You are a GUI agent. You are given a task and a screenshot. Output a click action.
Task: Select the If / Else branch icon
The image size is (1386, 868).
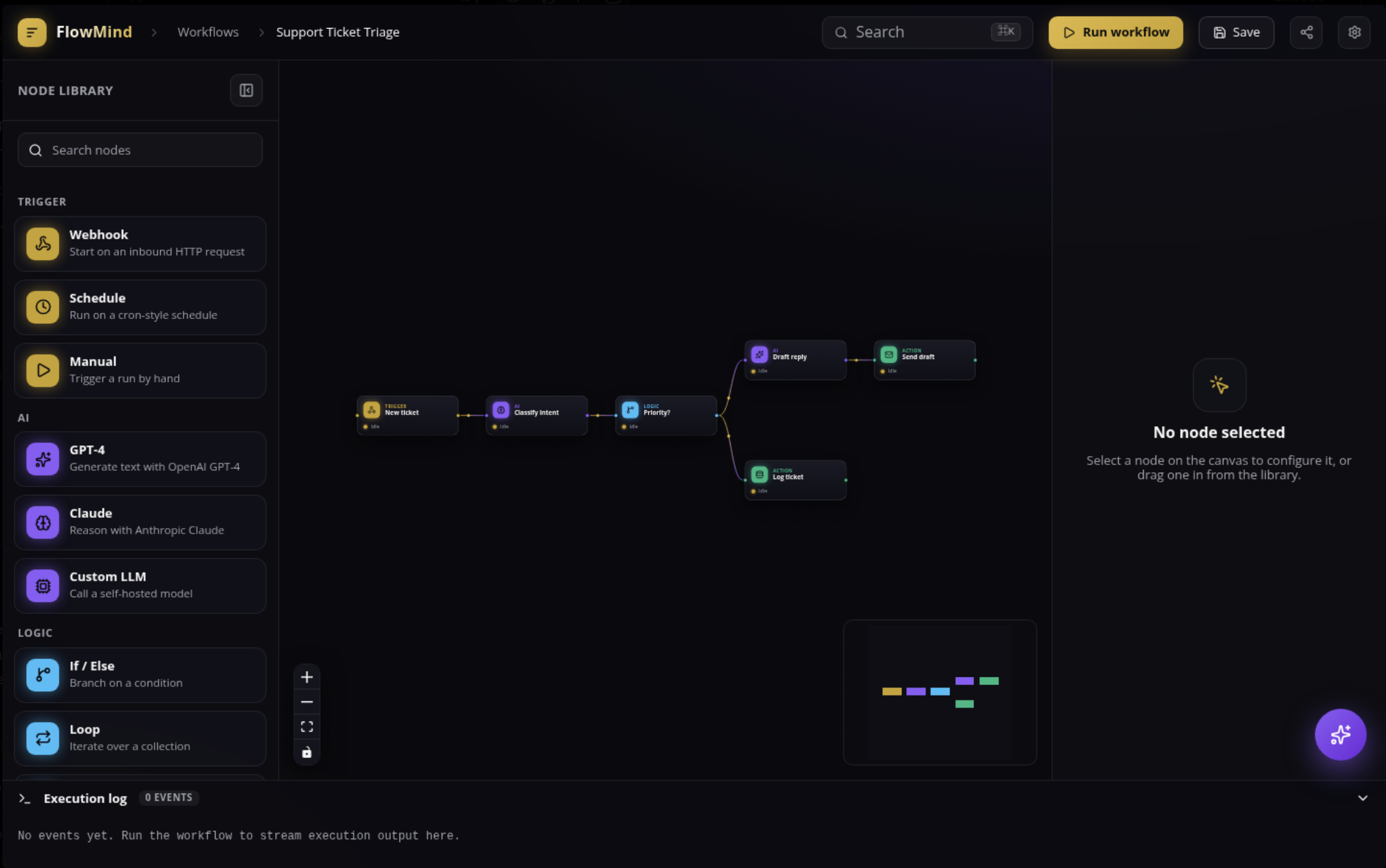point(43,675)
